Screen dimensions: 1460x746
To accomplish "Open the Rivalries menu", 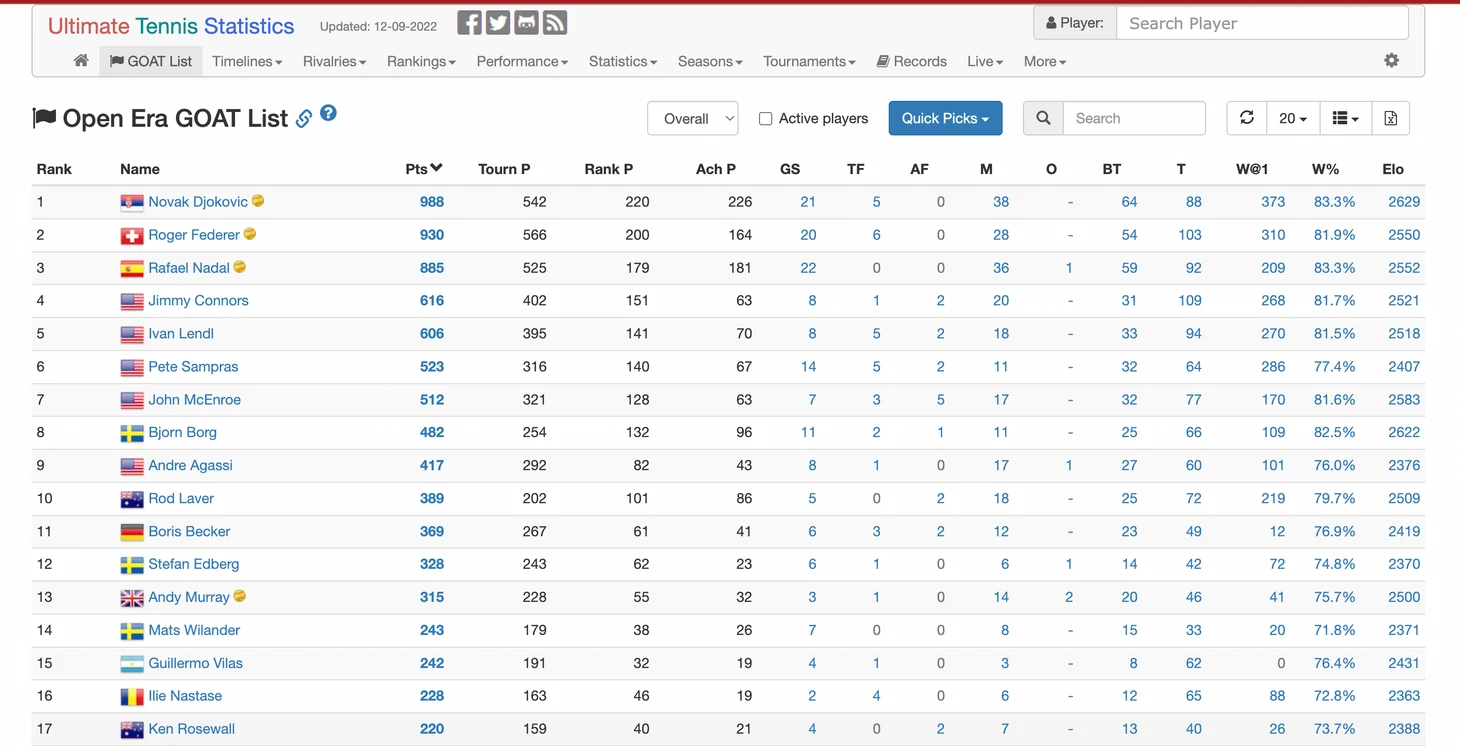I will point(334,61).
